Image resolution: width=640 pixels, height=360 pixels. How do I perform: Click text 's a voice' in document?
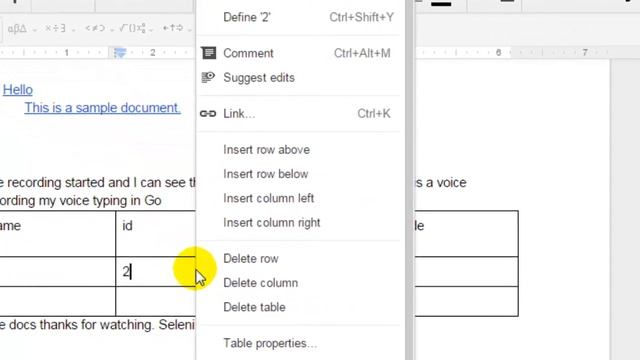pos(441,182)
